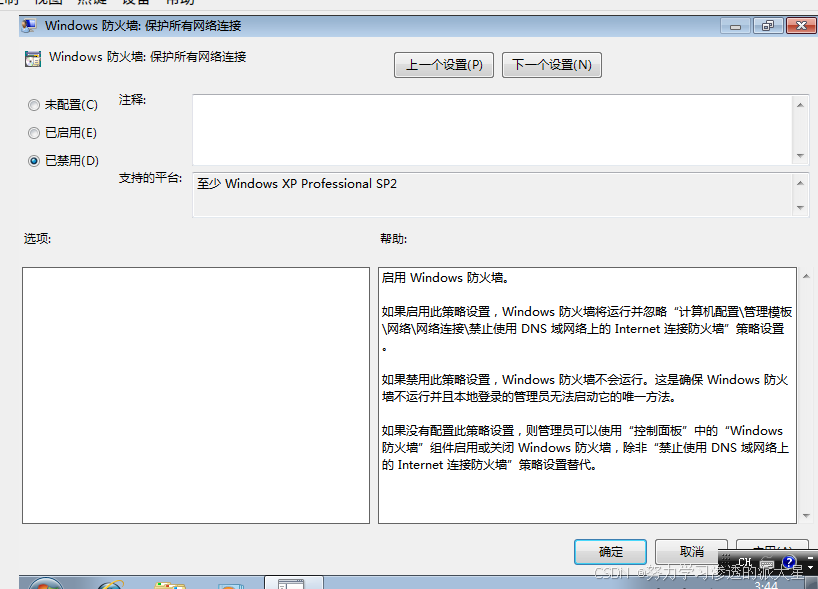
Task: Click the down arrow of the 注释 scrollbar
Action: tap(800, 155)
